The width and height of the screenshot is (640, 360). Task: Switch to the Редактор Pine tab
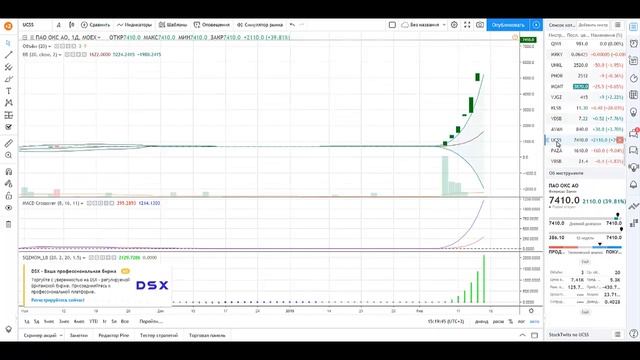click(114, 335)
